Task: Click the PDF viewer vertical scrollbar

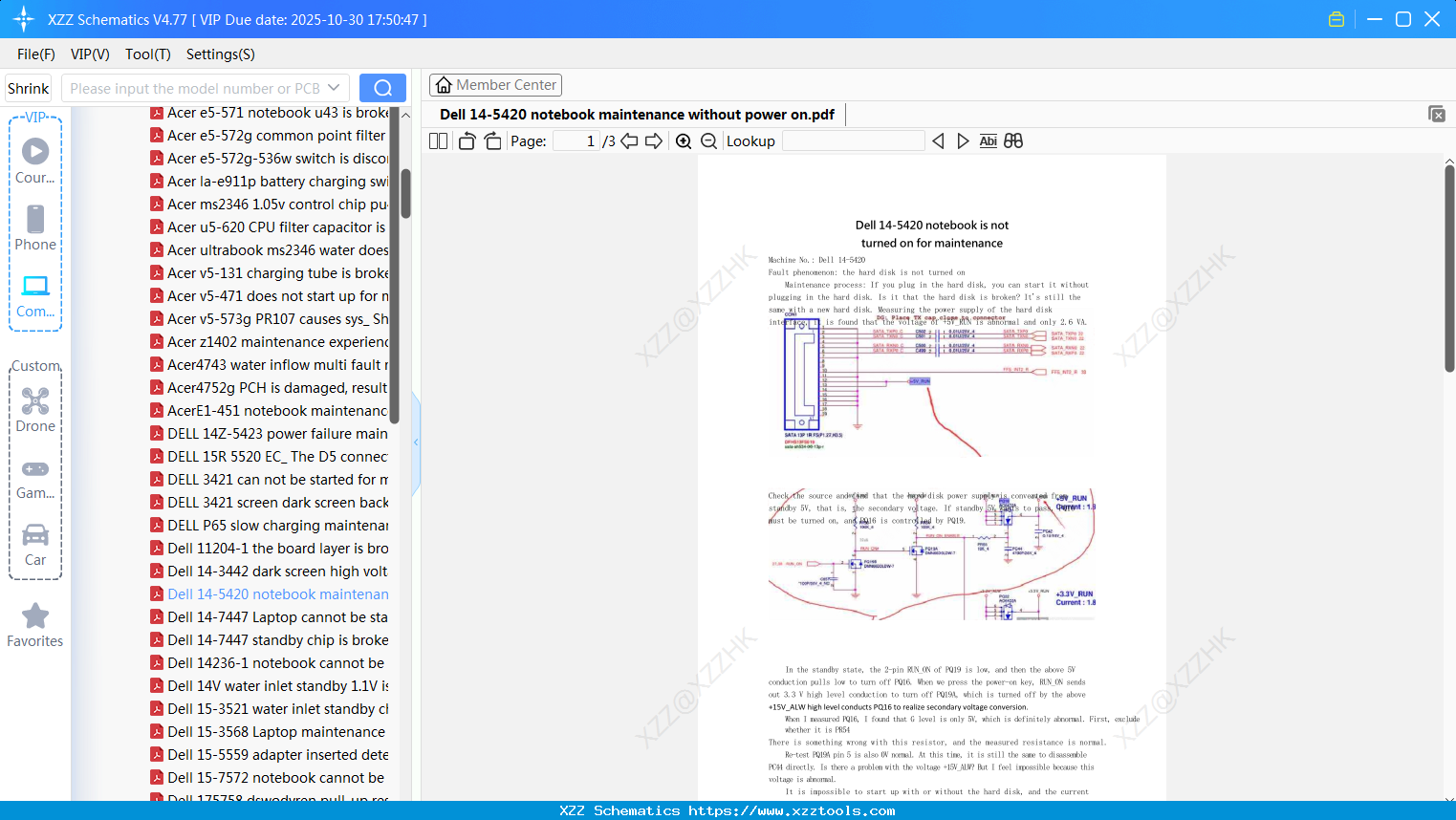Action: pyautogui.click(x=1449, y=269)
